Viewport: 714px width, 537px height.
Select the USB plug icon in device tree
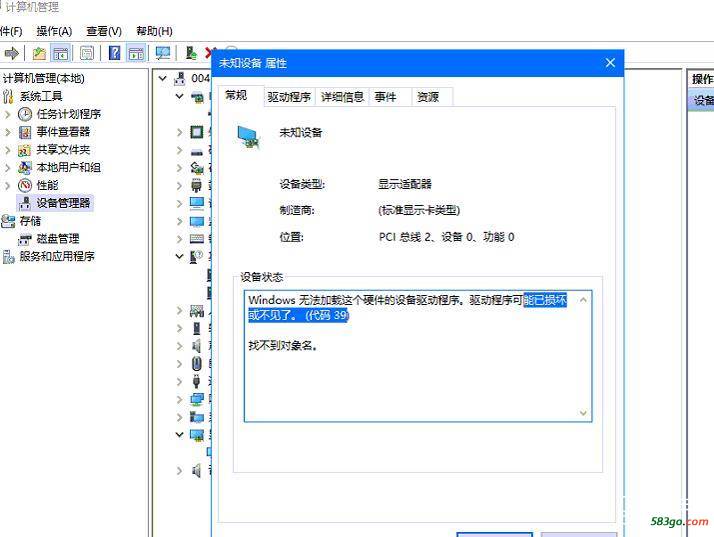(x=196, y=381)
